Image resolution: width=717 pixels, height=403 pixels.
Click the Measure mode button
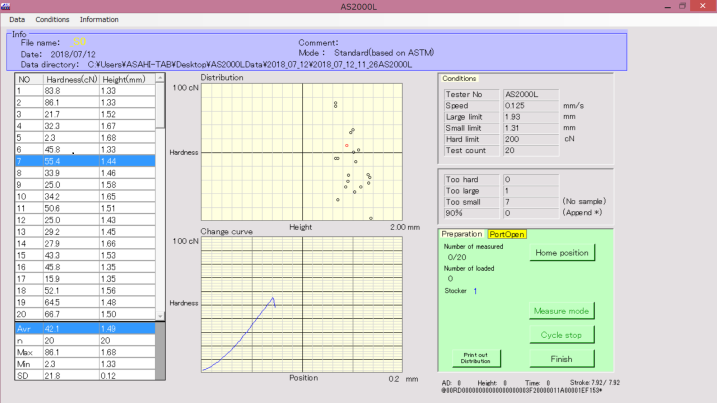coord(562,311)
